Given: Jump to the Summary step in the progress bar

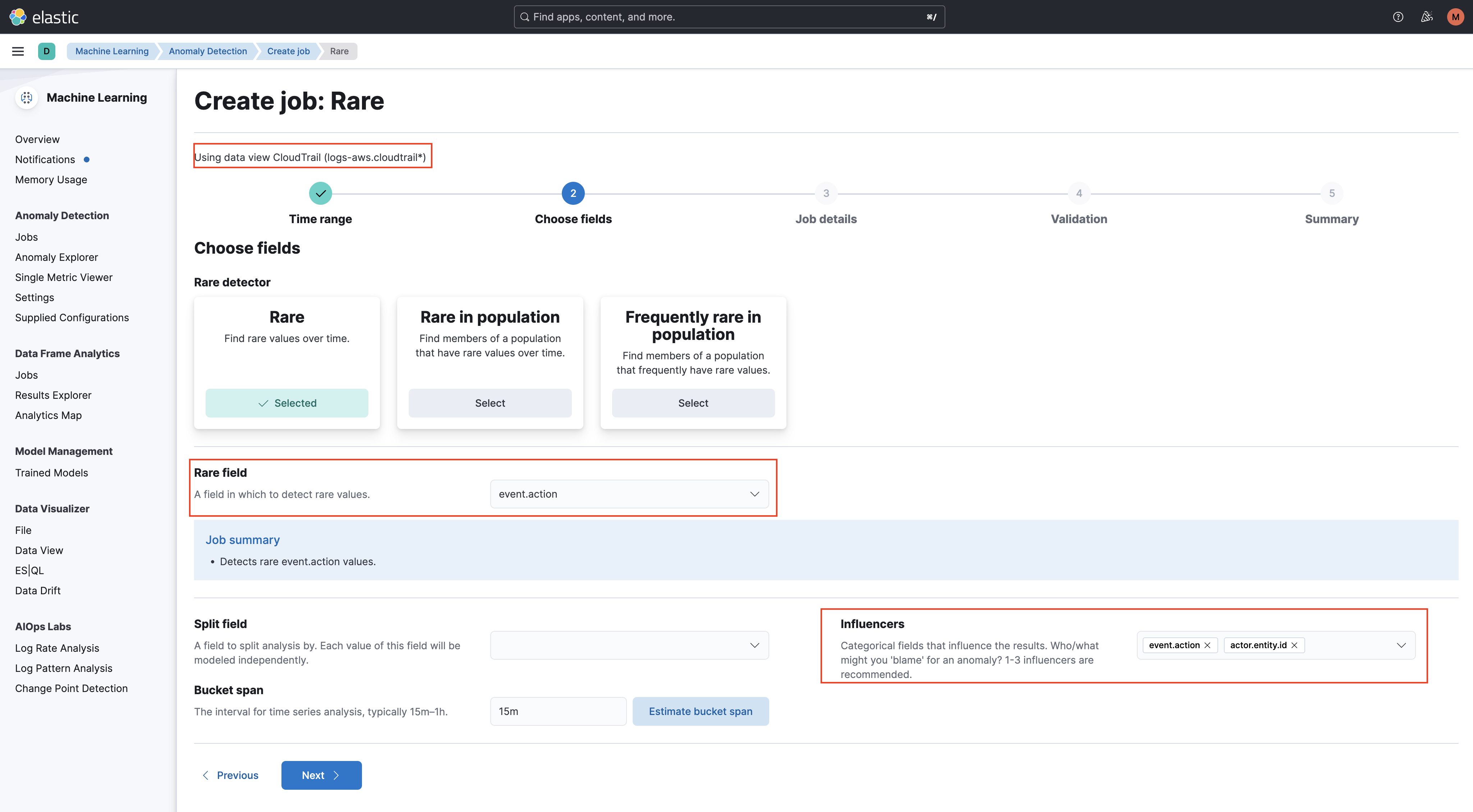Looking at the screenshot, I should [x=1332, y=193].
